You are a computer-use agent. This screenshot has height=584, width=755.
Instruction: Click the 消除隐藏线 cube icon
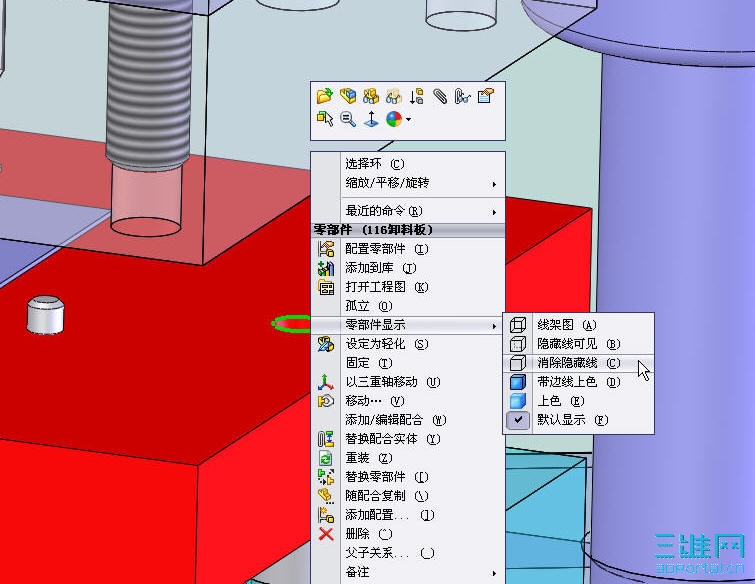(518, 363)
